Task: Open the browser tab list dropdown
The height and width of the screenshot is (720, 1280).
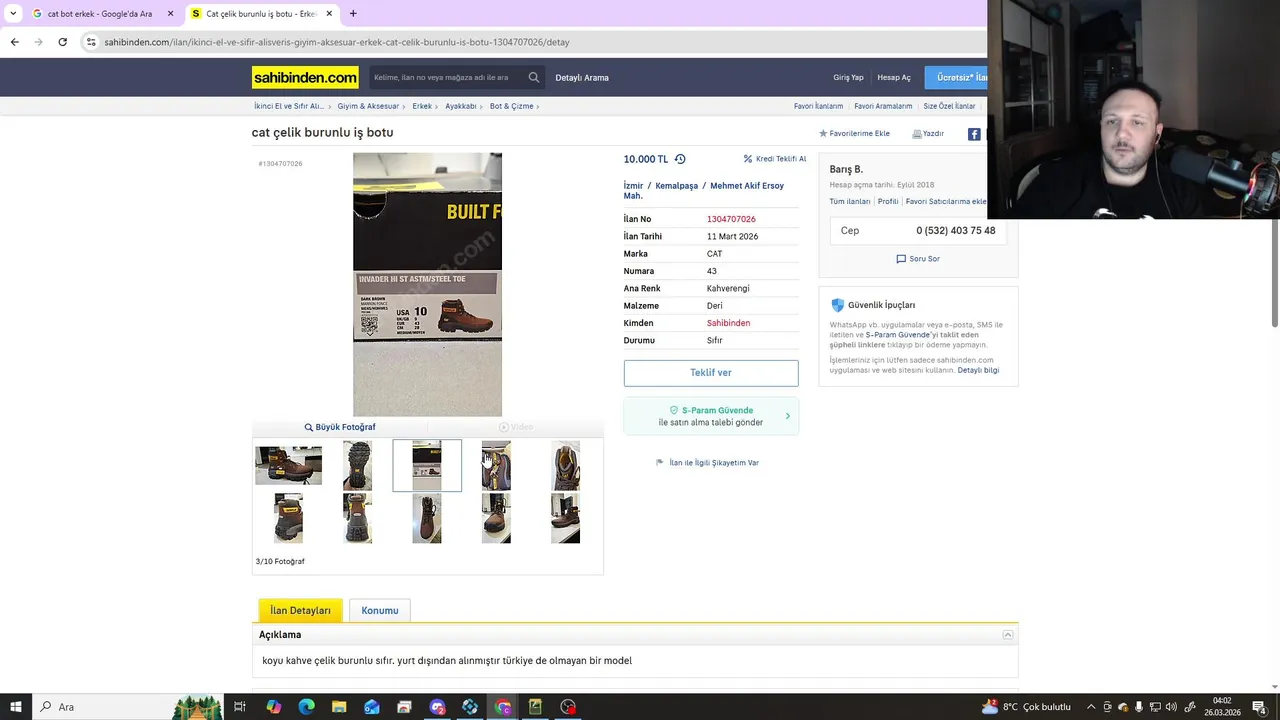Action: [13, 13]
